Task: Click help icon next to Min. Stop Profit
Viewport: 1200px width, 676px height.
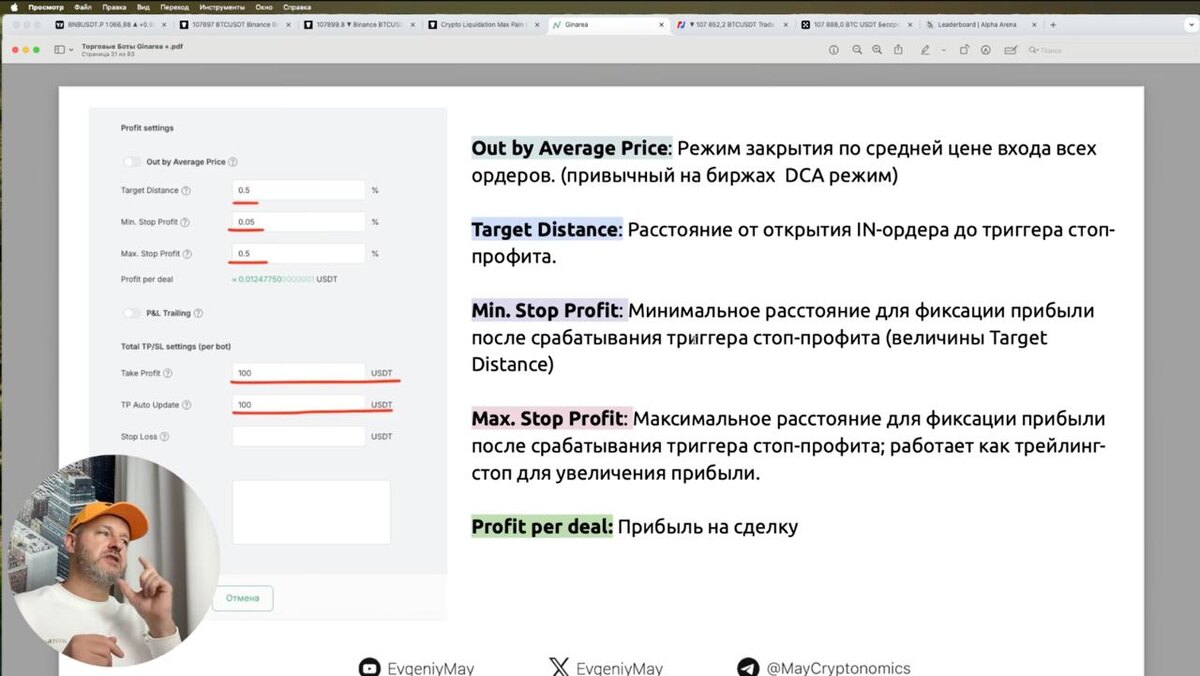Action: pyautogui.click(x=185, y=222)
